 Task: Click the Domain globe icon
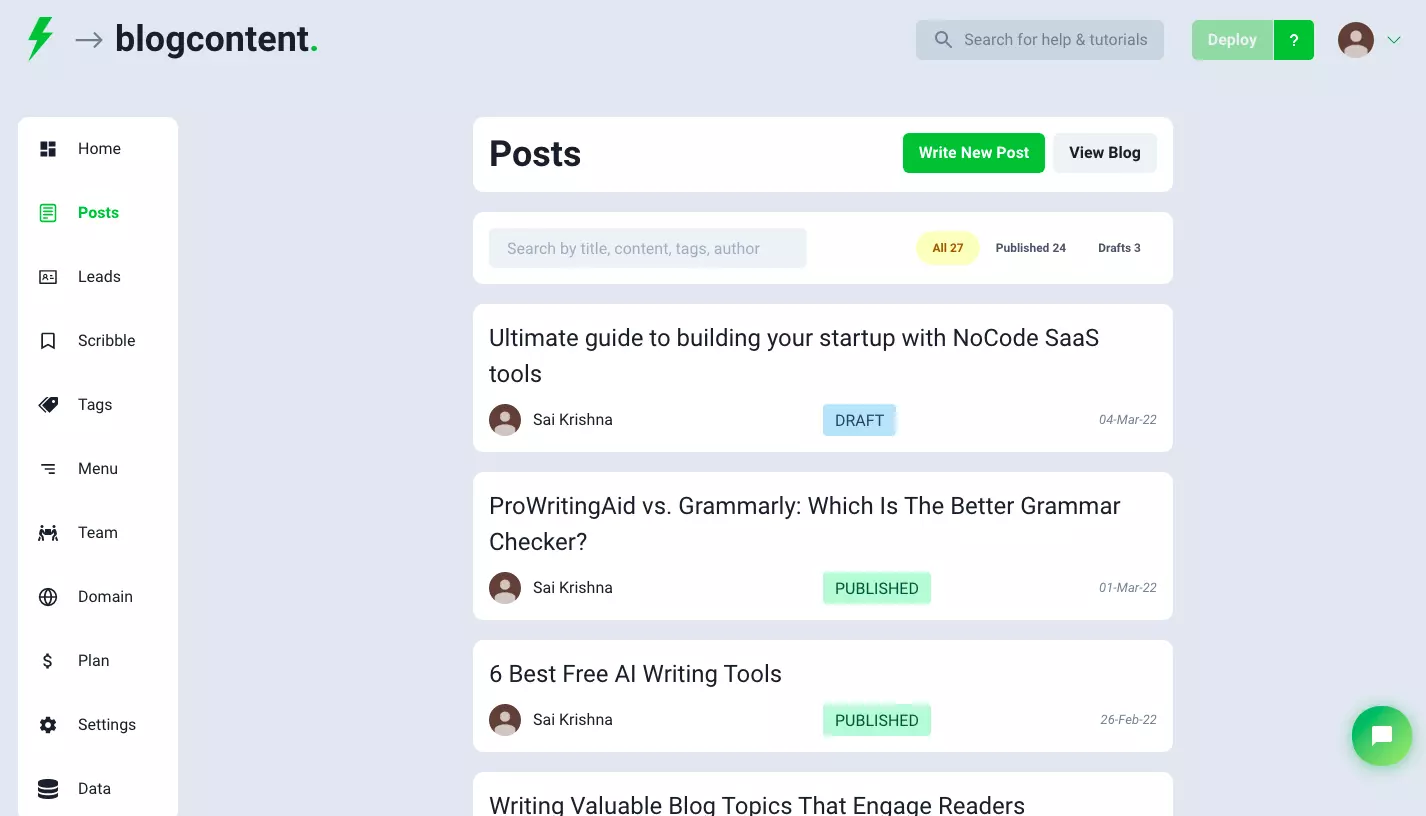tap(47, 596)
